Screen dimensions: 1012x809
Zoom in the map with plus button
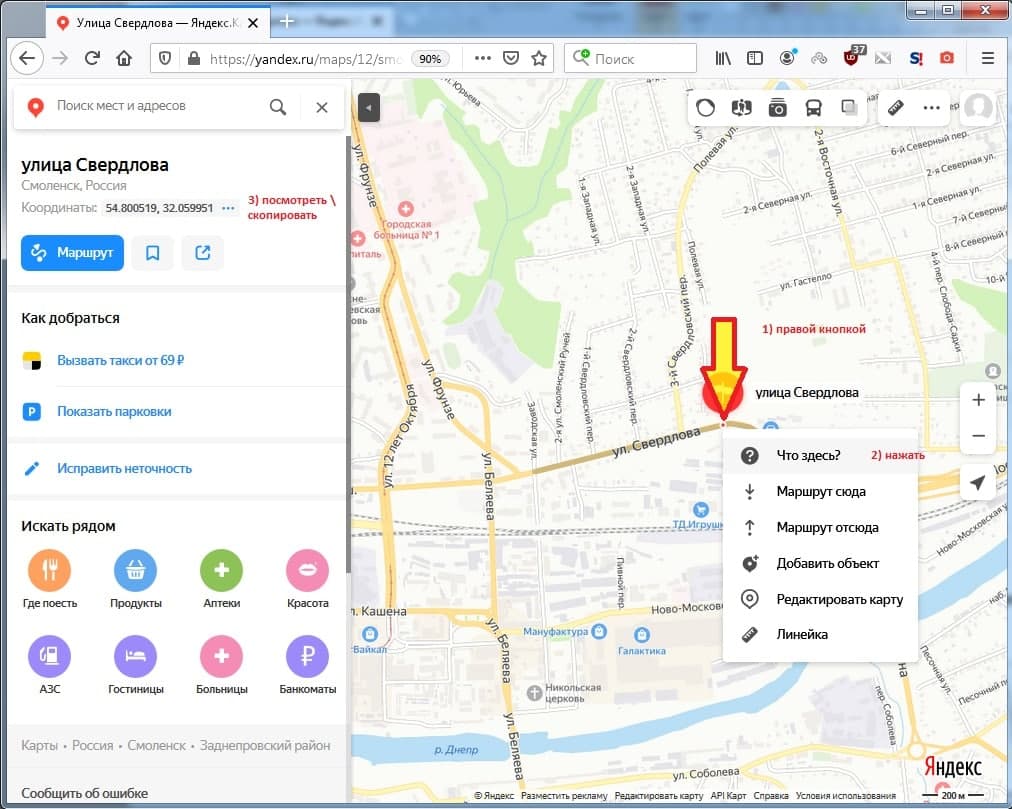(978, 400)
